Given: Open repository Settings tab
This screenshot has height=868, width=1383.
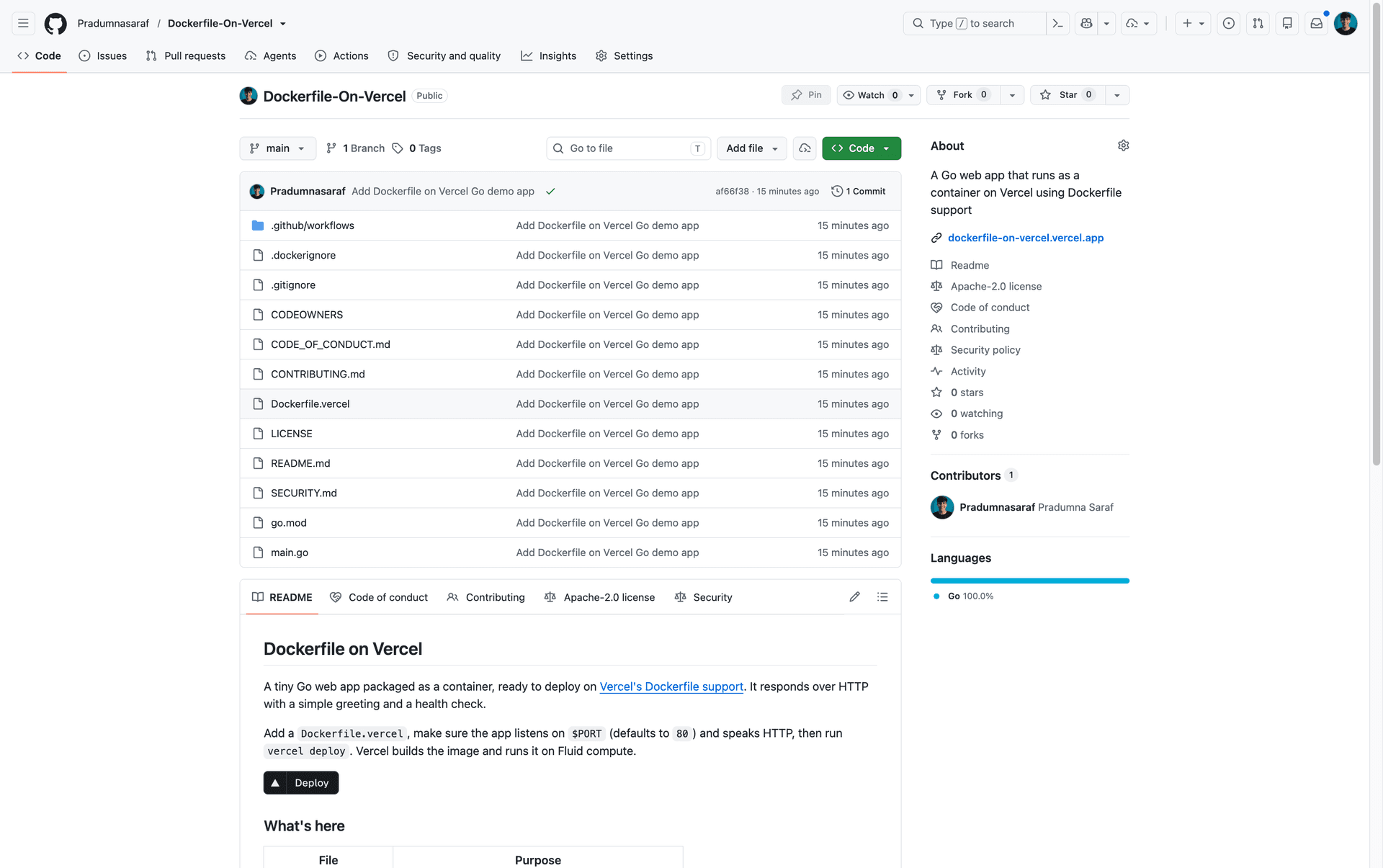Looking at the screenshot, I should (624, 55).
